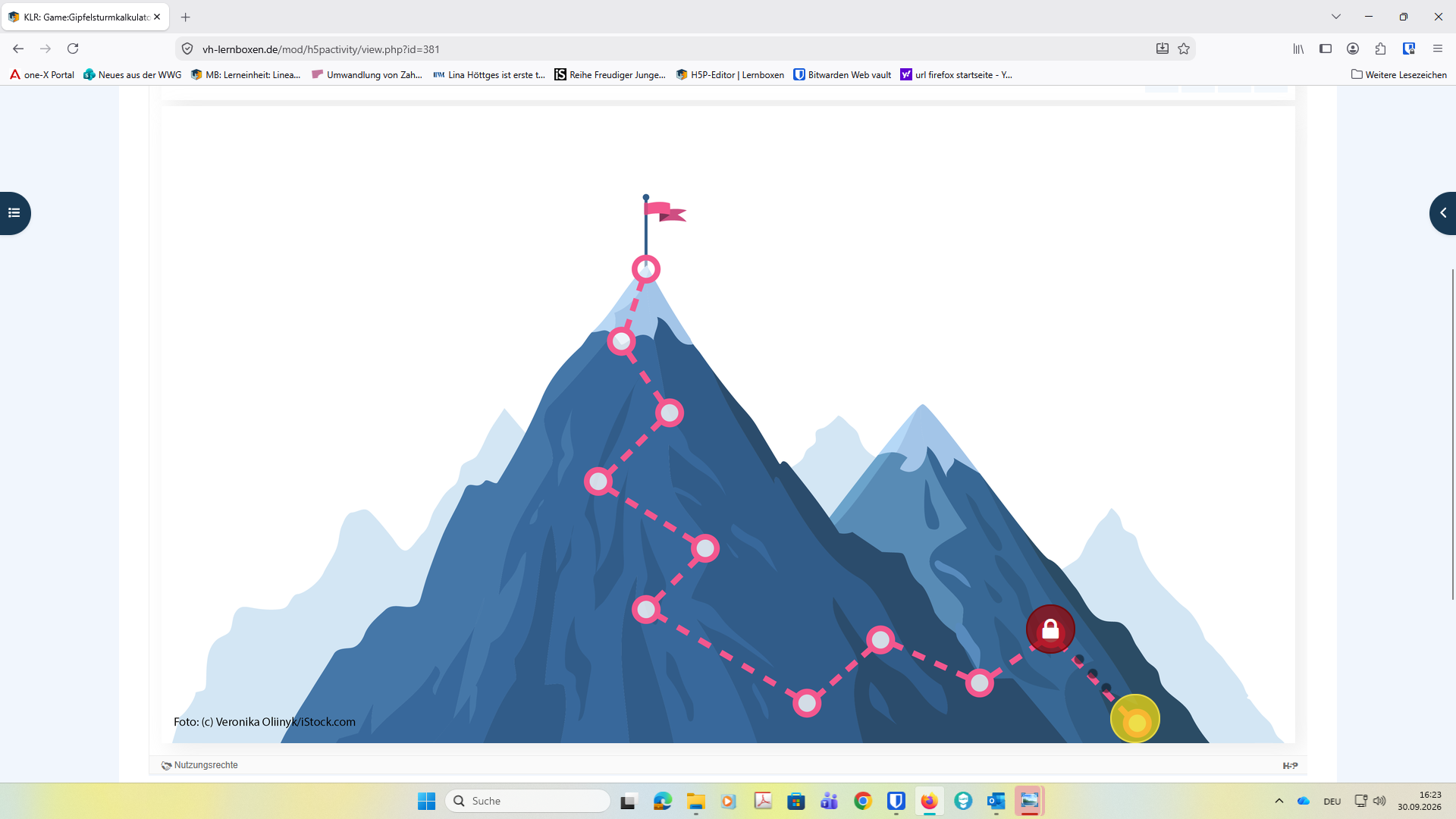Click the red locked stage marker
Image resolution: width=1456 pixels, height=819 pixels.
coord(1050,629)
